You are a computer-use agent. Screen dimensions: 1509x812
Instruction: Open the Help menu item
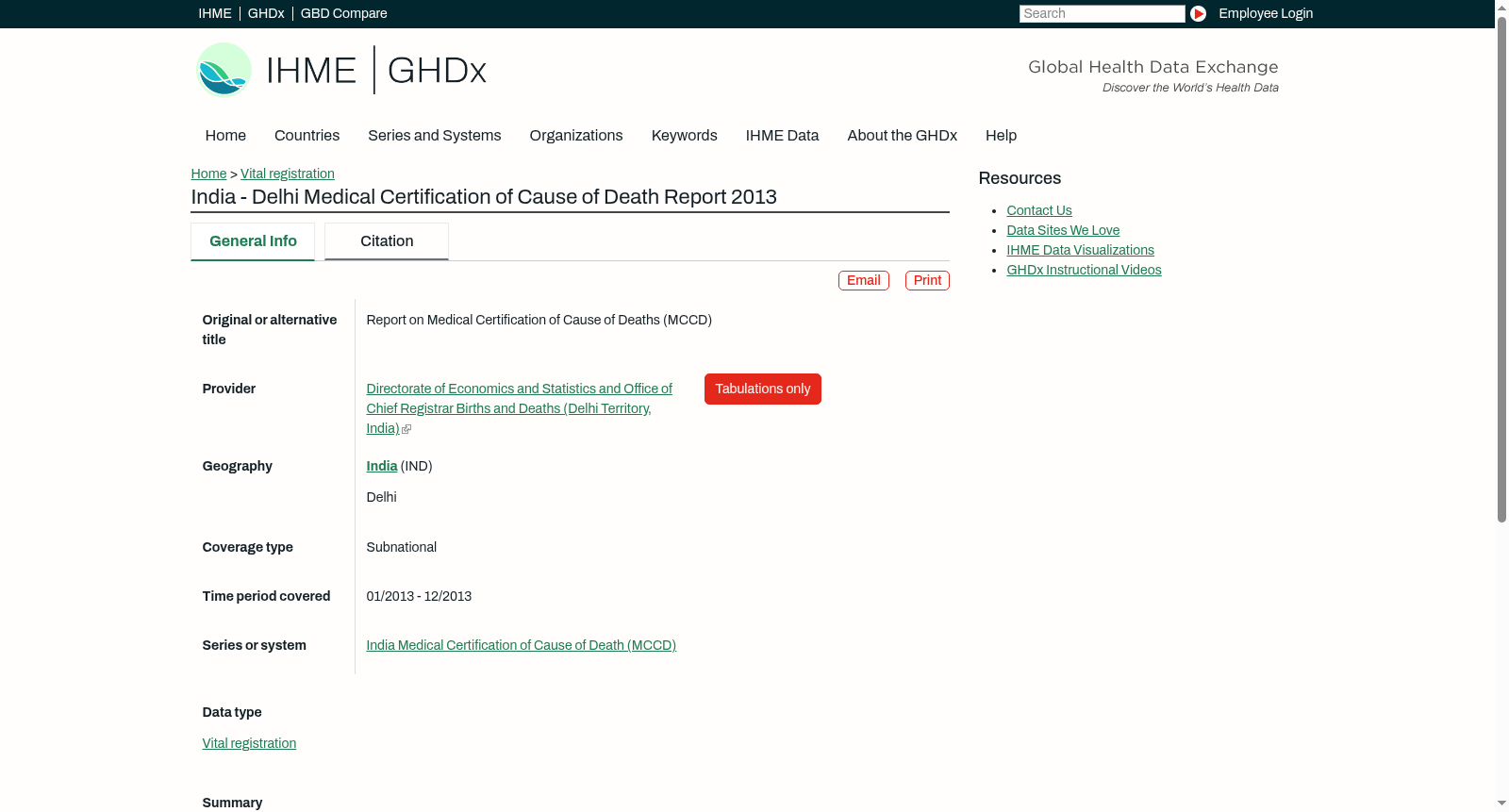click(1001, 136)
